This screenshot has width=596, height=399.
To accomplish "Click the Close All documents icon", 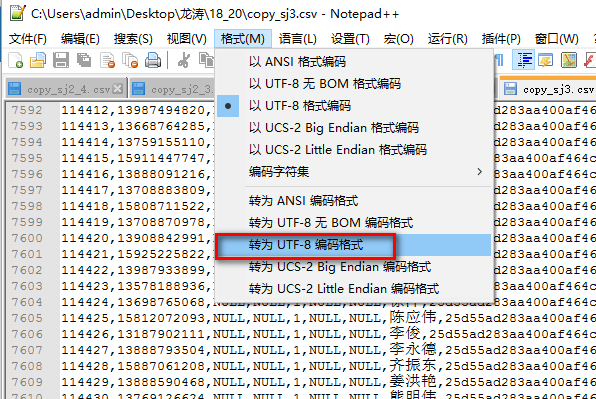I will (130, 60).
